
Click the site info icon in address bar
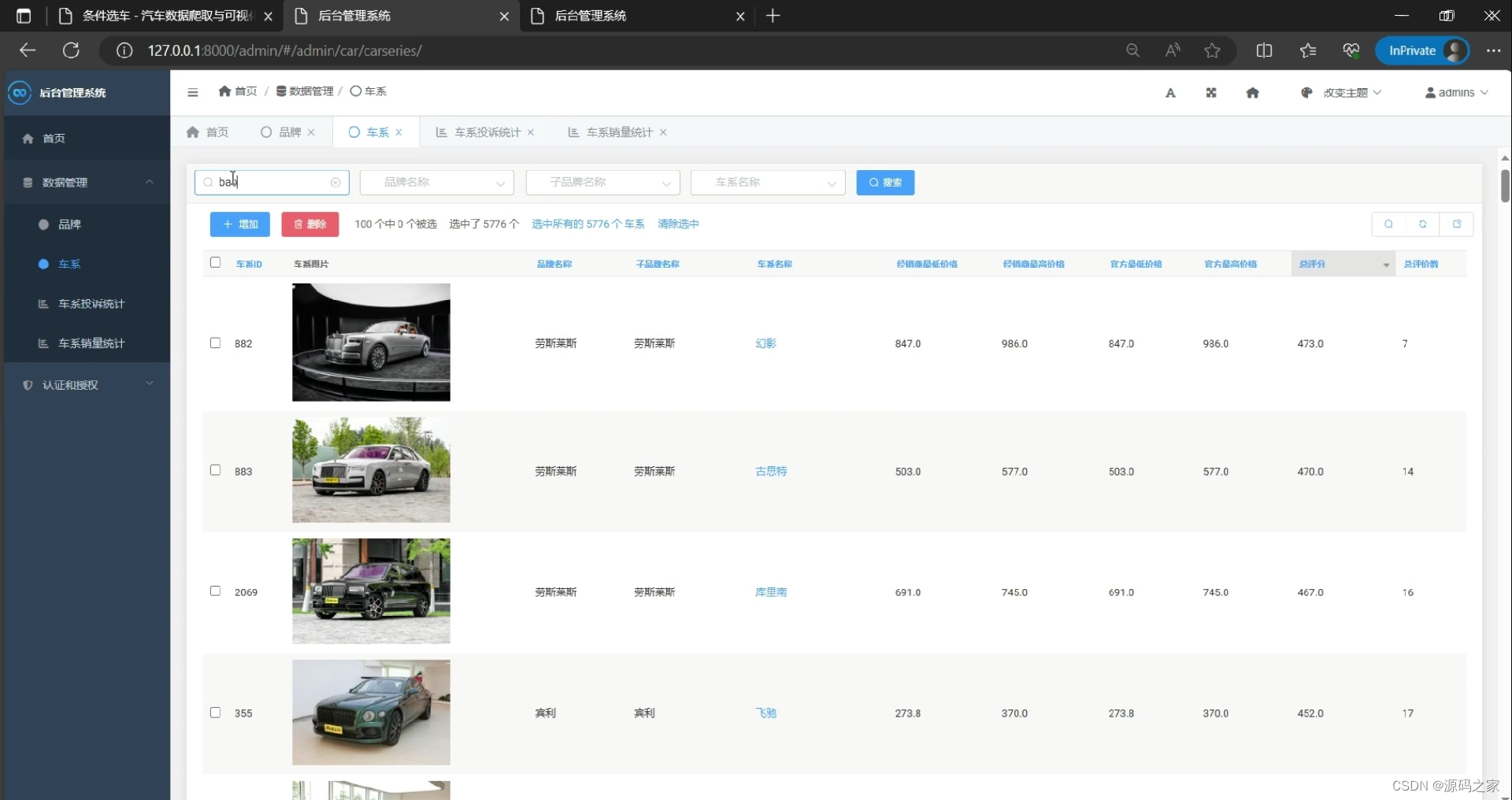[124, 50]
